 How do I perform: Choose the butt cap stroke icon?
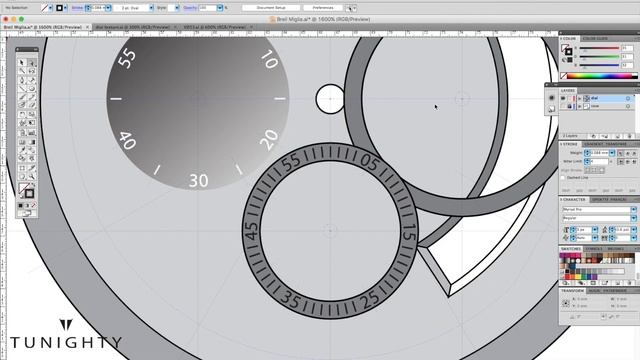[x=620, y=153]
